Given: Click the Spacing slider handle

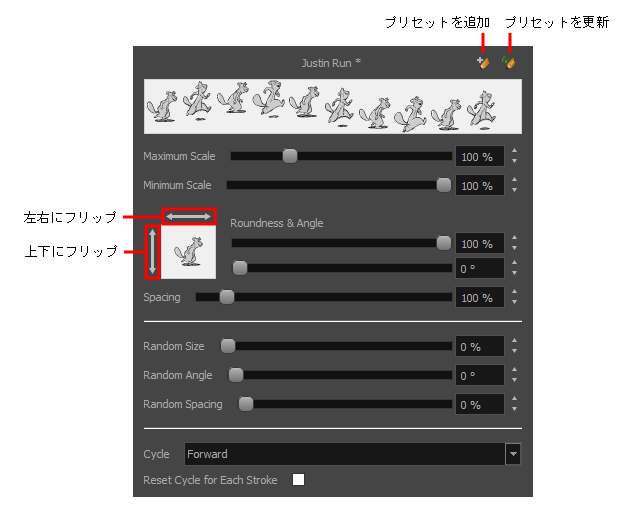Looking at the screenshot, I should coord(227,297).
